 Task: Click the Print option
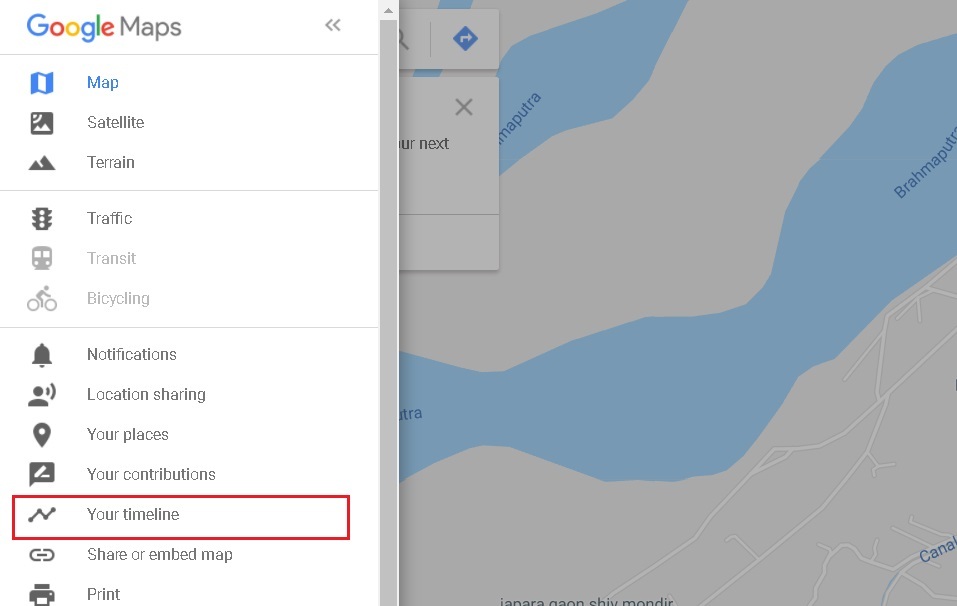pyautogui.click(x=103, y=594)
